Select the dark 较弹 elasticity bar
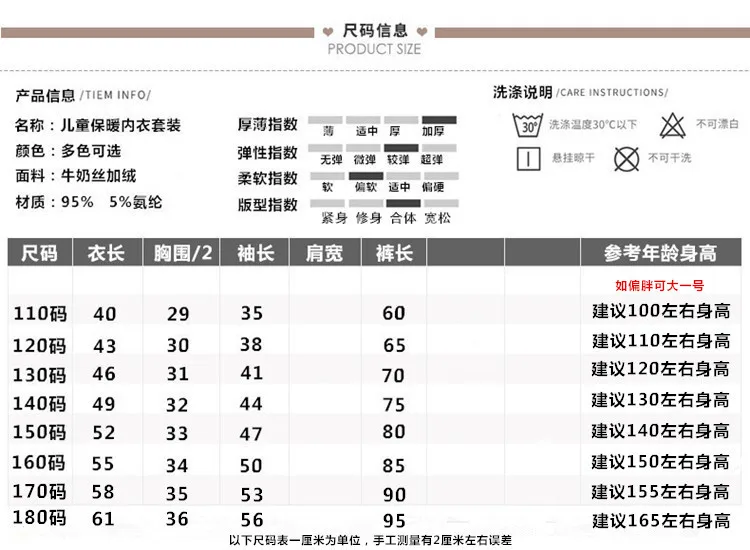This screenshot has width=750, height=550. pos(401,148)
